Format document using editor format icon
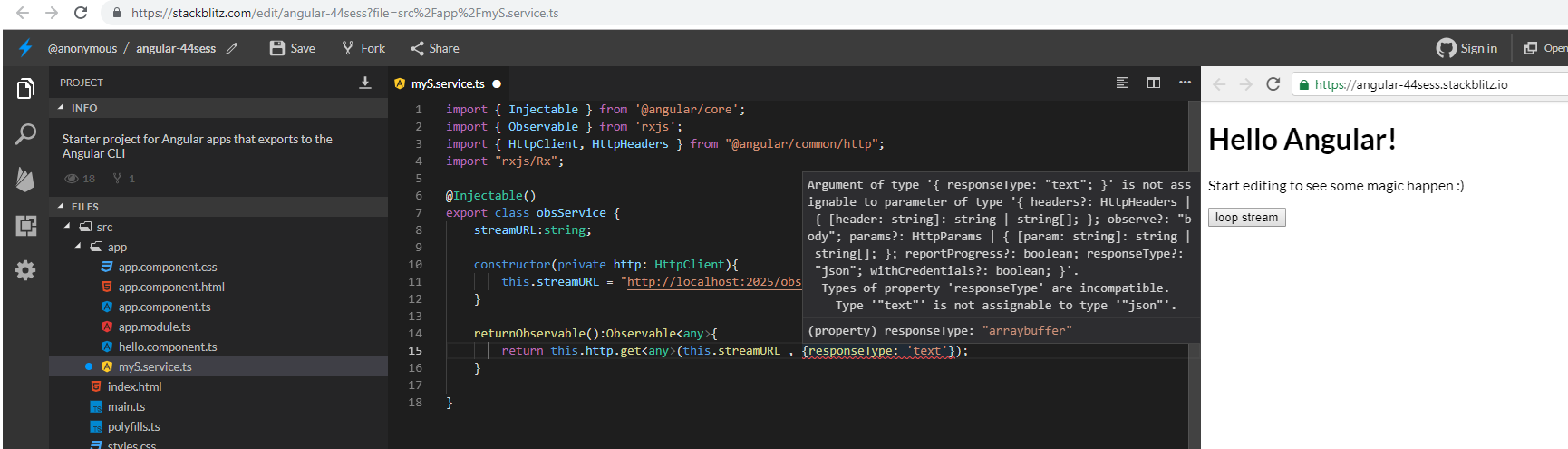 point(1122,83)
